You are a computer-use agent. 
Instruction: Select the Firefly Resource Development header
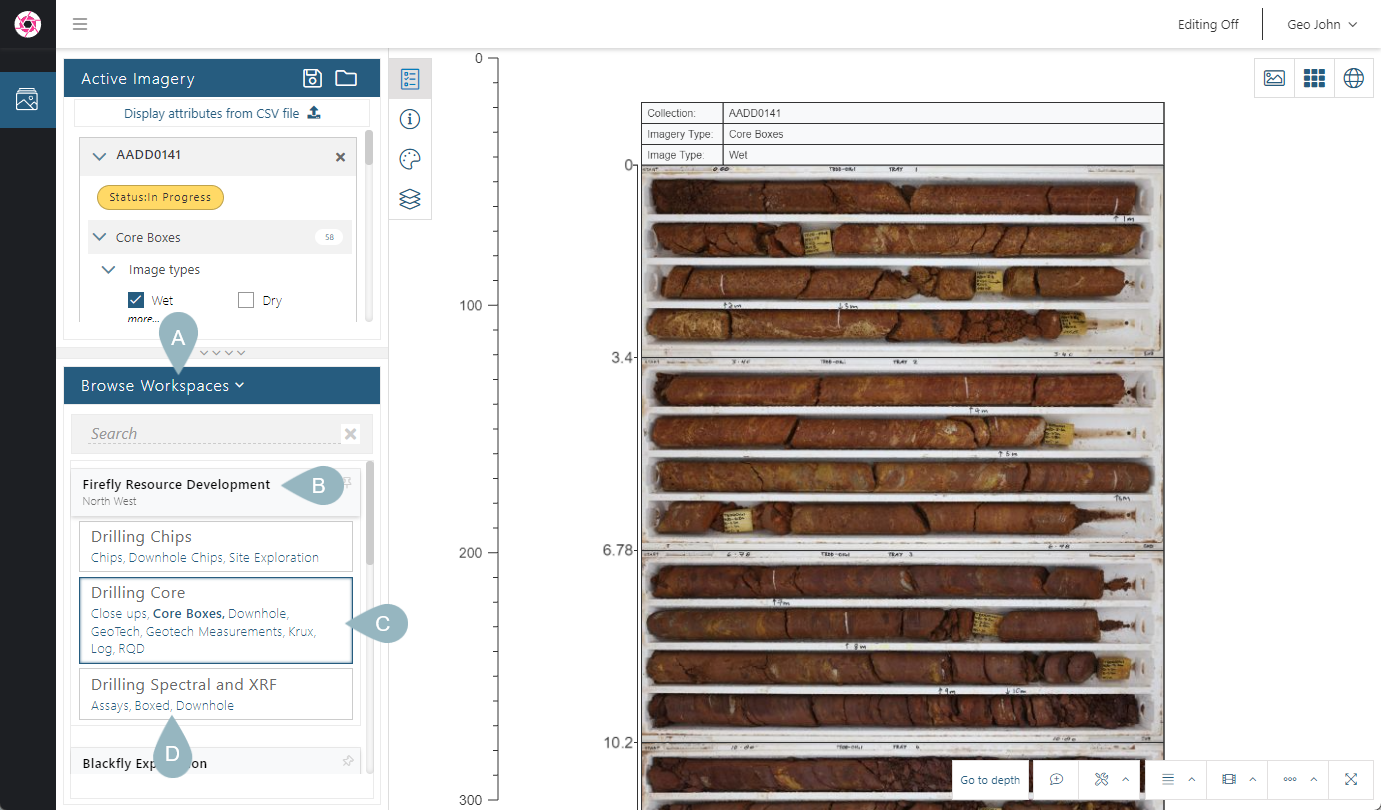(x=216, y=491)
